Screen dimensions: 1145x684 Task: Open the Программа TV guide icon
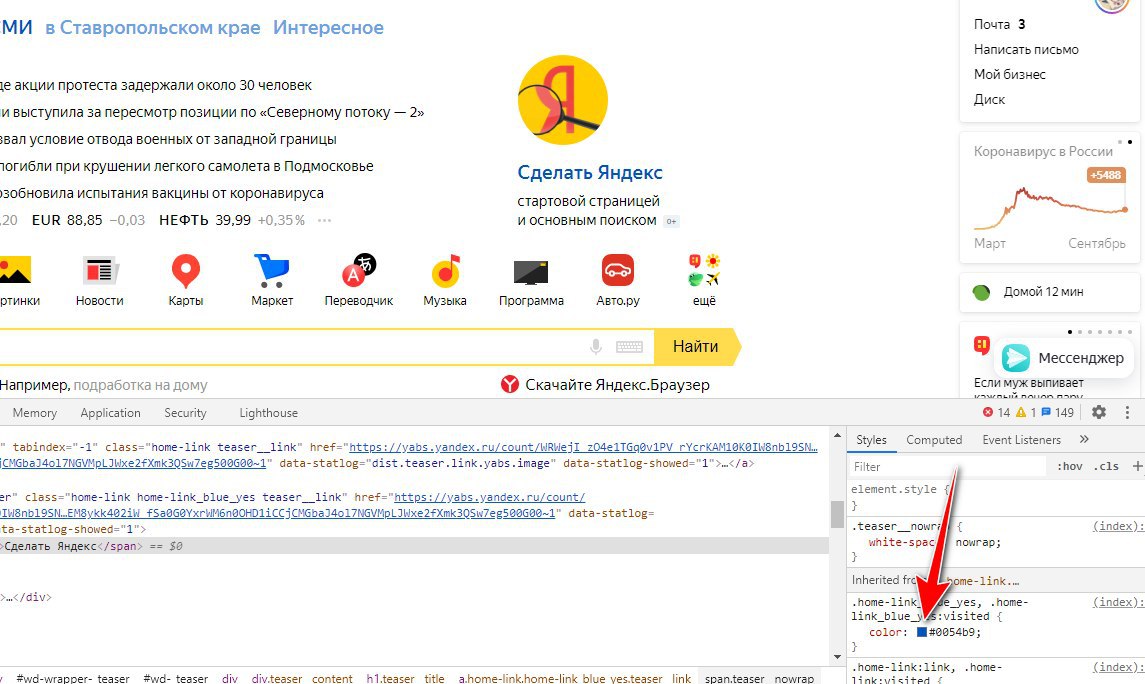click(x=531, y=272)
